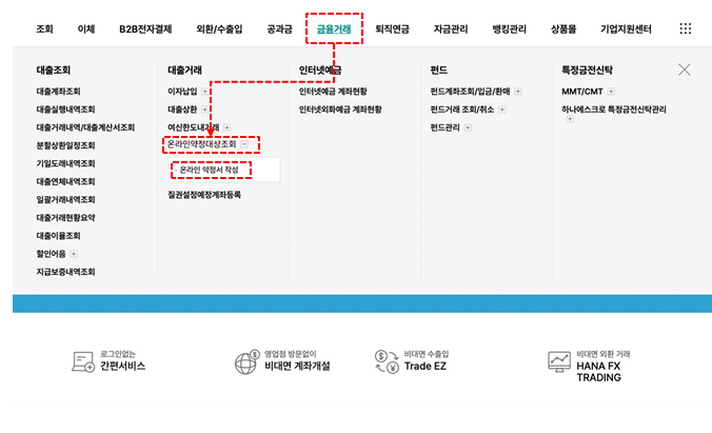Click the HANA FX TRADING monitor icon
The height and width of the screenshot is (433, 712).
tap(561, 361)
